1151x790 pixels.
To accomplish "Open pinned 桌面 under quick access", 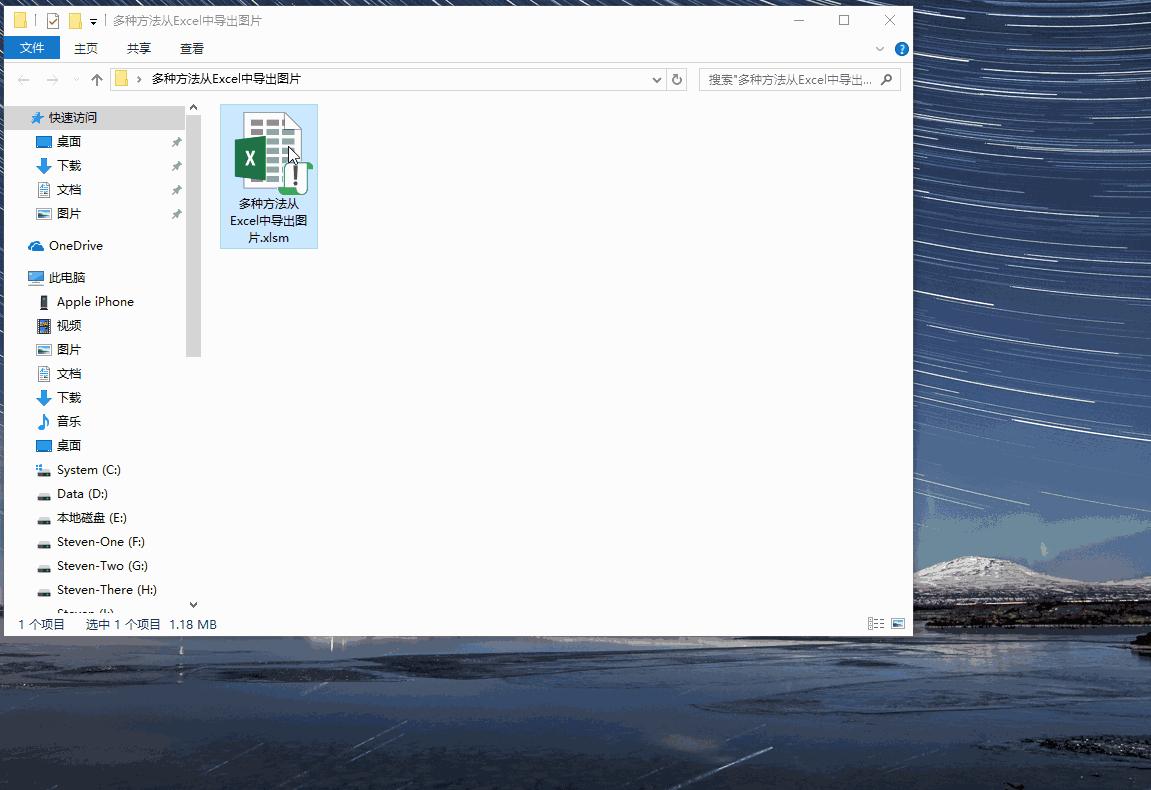I will (69, 142).
